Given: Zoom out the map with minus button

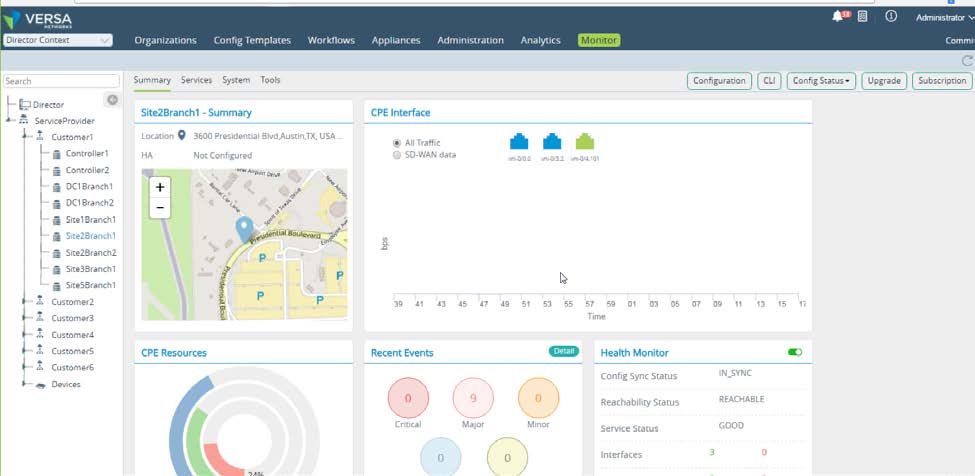Looking at the screenshot, I should click(x=160, y=208).
